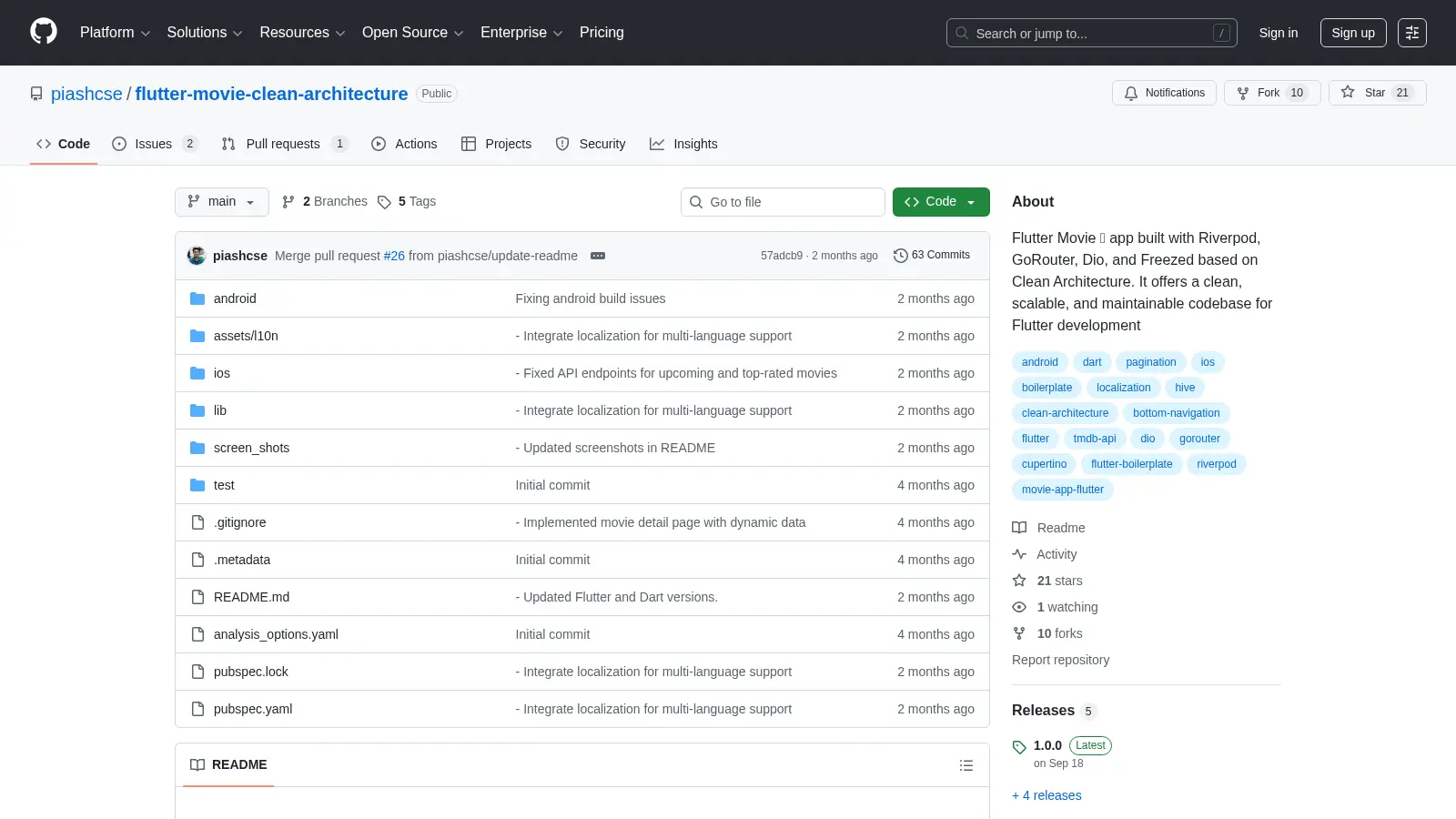Select the gorouter topic tag
The image size is (1456, 819).
click(1199, 439)
